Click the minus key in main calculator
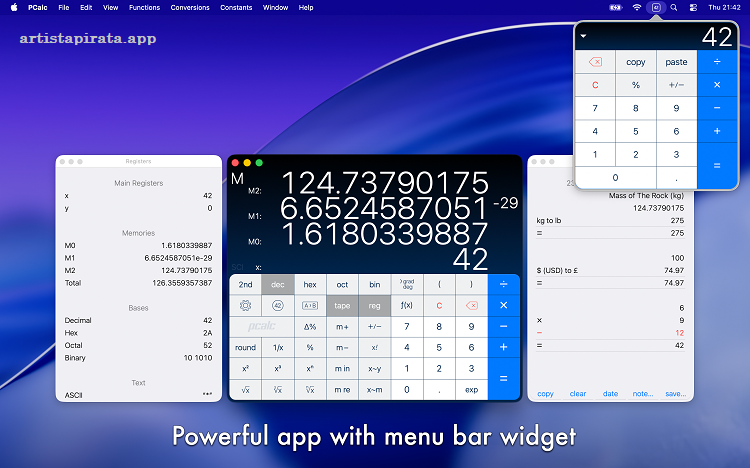This screenshot has width=750, height=468. [x=504, y=326]
